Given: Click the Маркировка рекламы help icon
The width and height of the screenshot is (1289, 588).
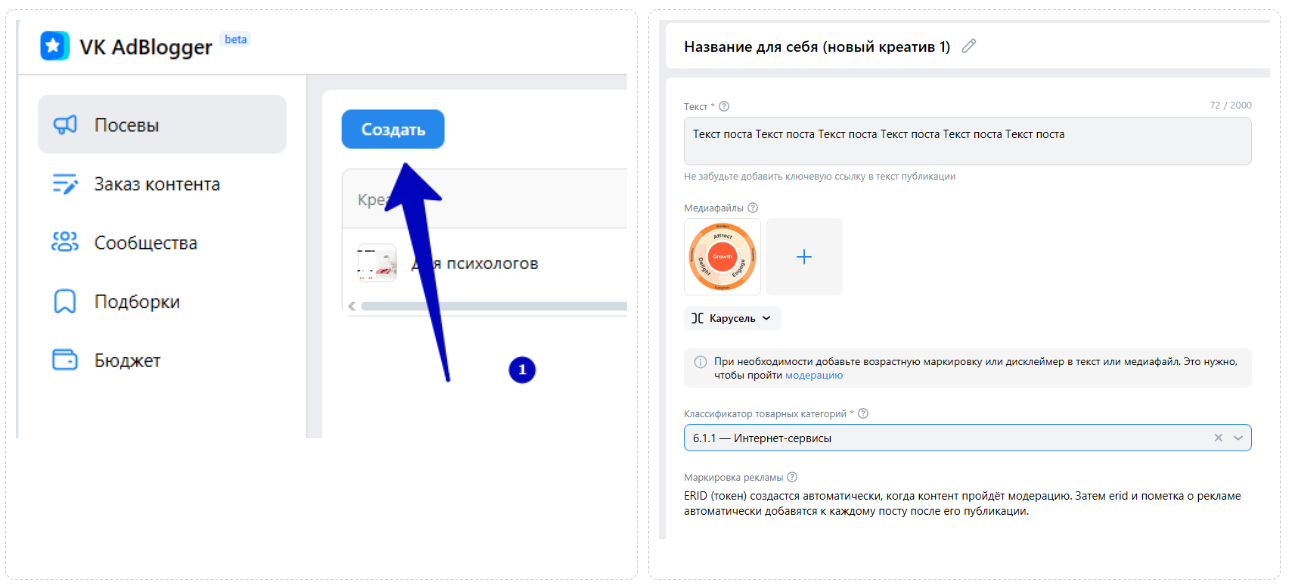Looking at the screenshot, I should coord(792,478).
